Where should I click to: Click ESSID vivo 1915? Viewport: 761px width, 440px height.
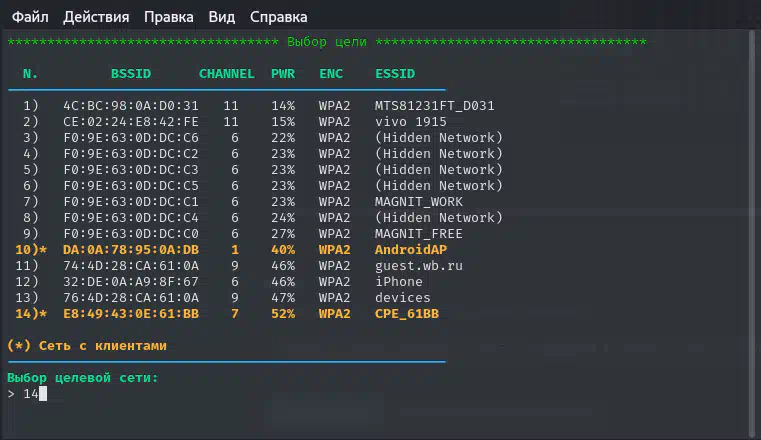click(411, 122)
